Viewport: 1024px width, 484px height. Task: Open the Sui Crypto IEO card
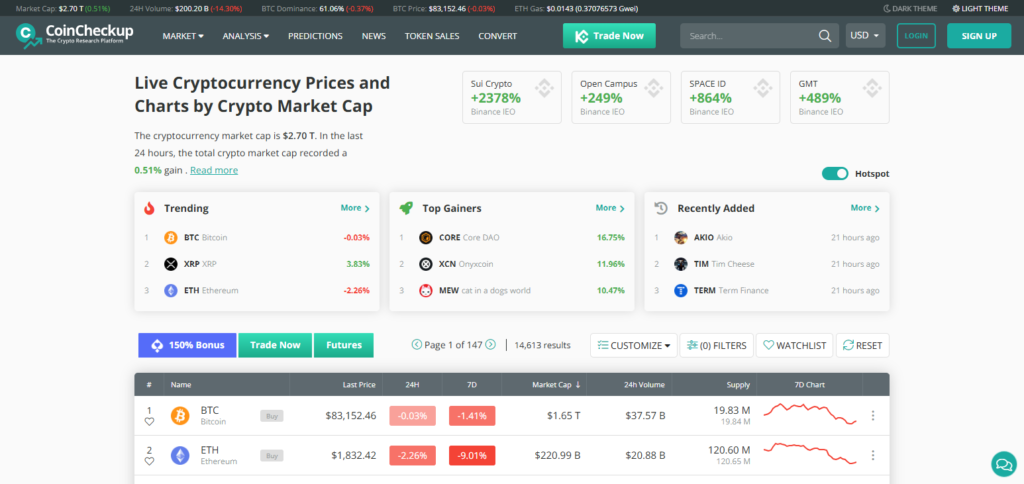pos(511,97)
